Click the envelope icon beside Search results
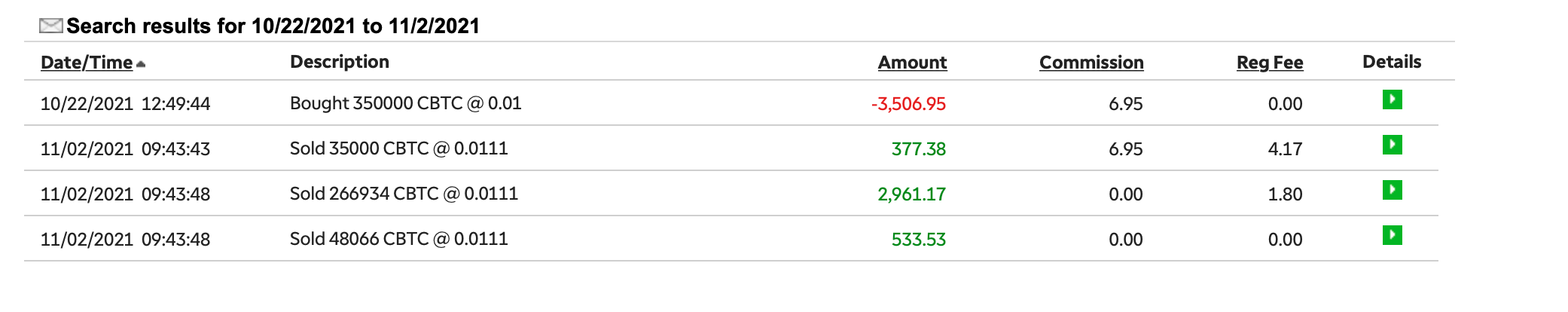Image resolution: width=1568 pixels, height=312 pixels. (x=50, y=26)
